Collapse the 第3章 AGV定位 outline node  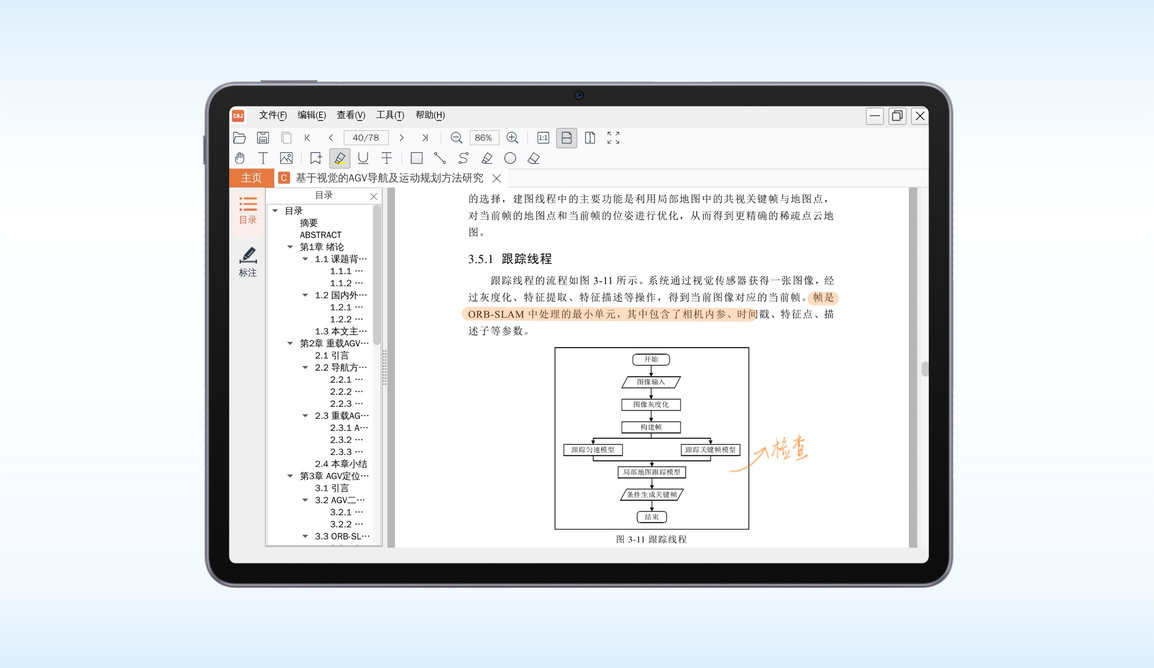(x=289, y=475)
